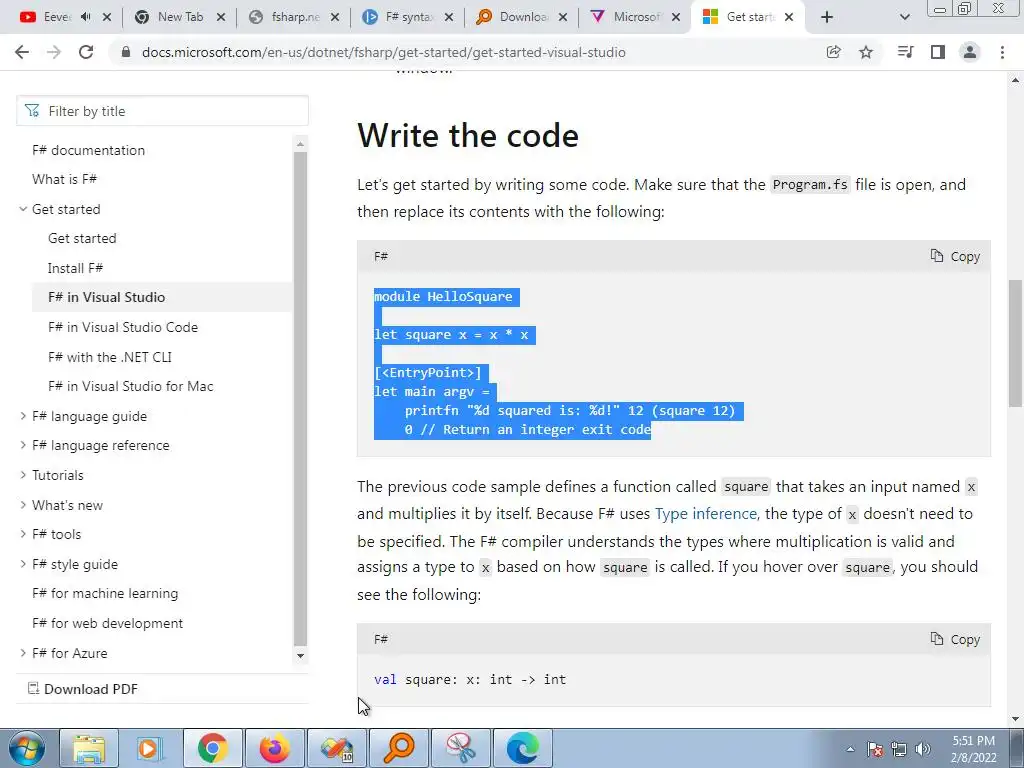Open the media player taskbar icon
Screen dimensions: 1024x768
click(150, 748)
